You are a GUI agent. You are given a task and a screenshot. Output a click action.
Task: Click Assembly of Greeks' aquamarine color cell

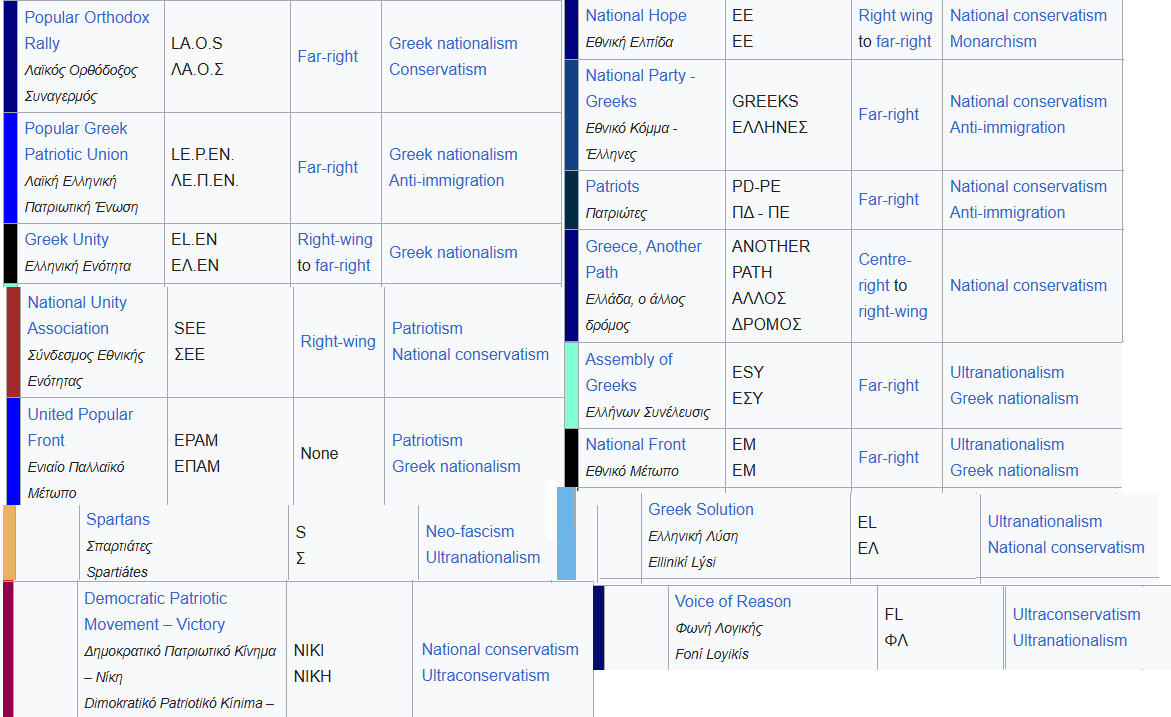[x=571, y=385]
